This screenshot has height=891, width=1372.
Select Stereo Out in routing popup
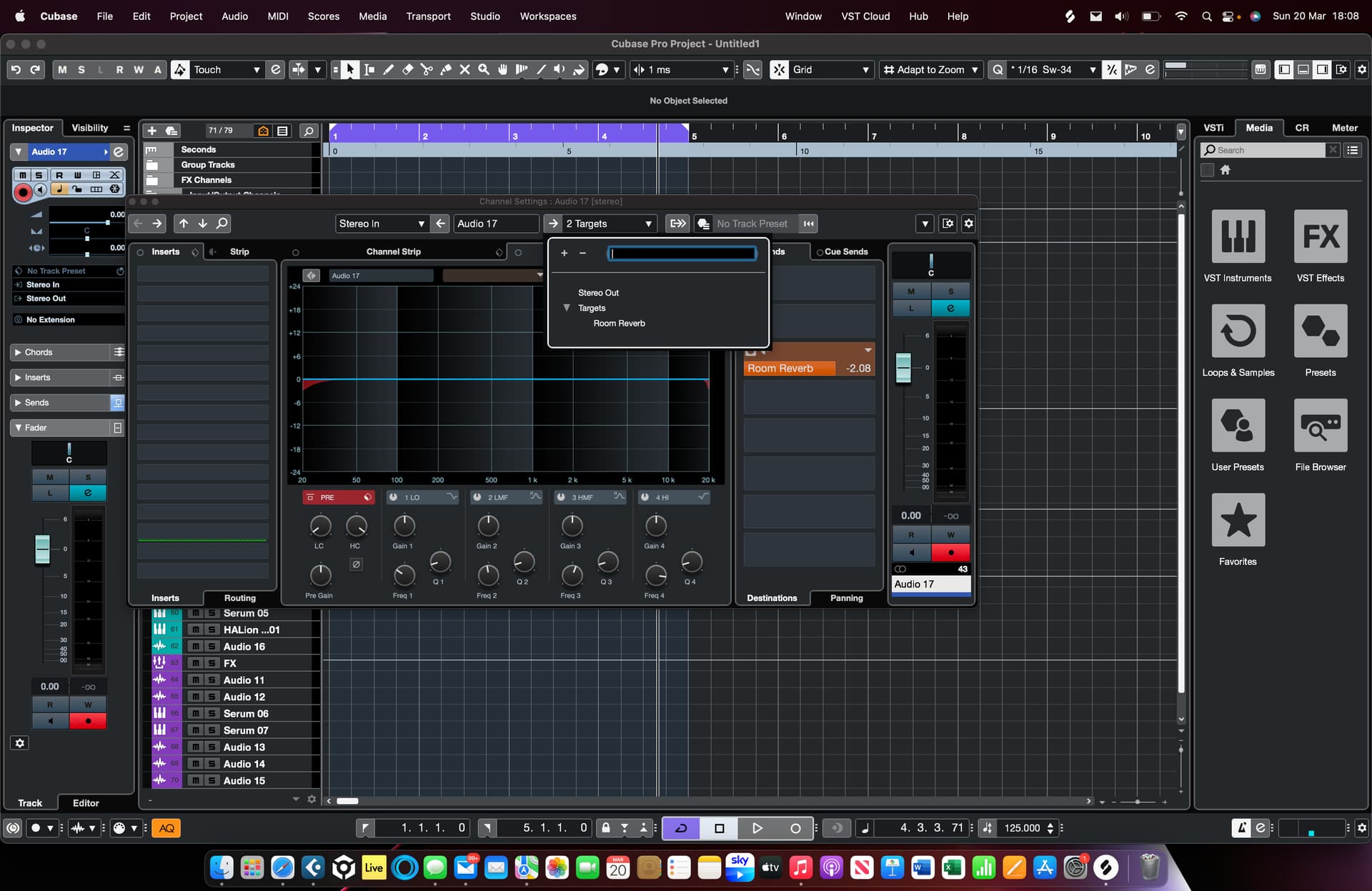tap(598, 293)
